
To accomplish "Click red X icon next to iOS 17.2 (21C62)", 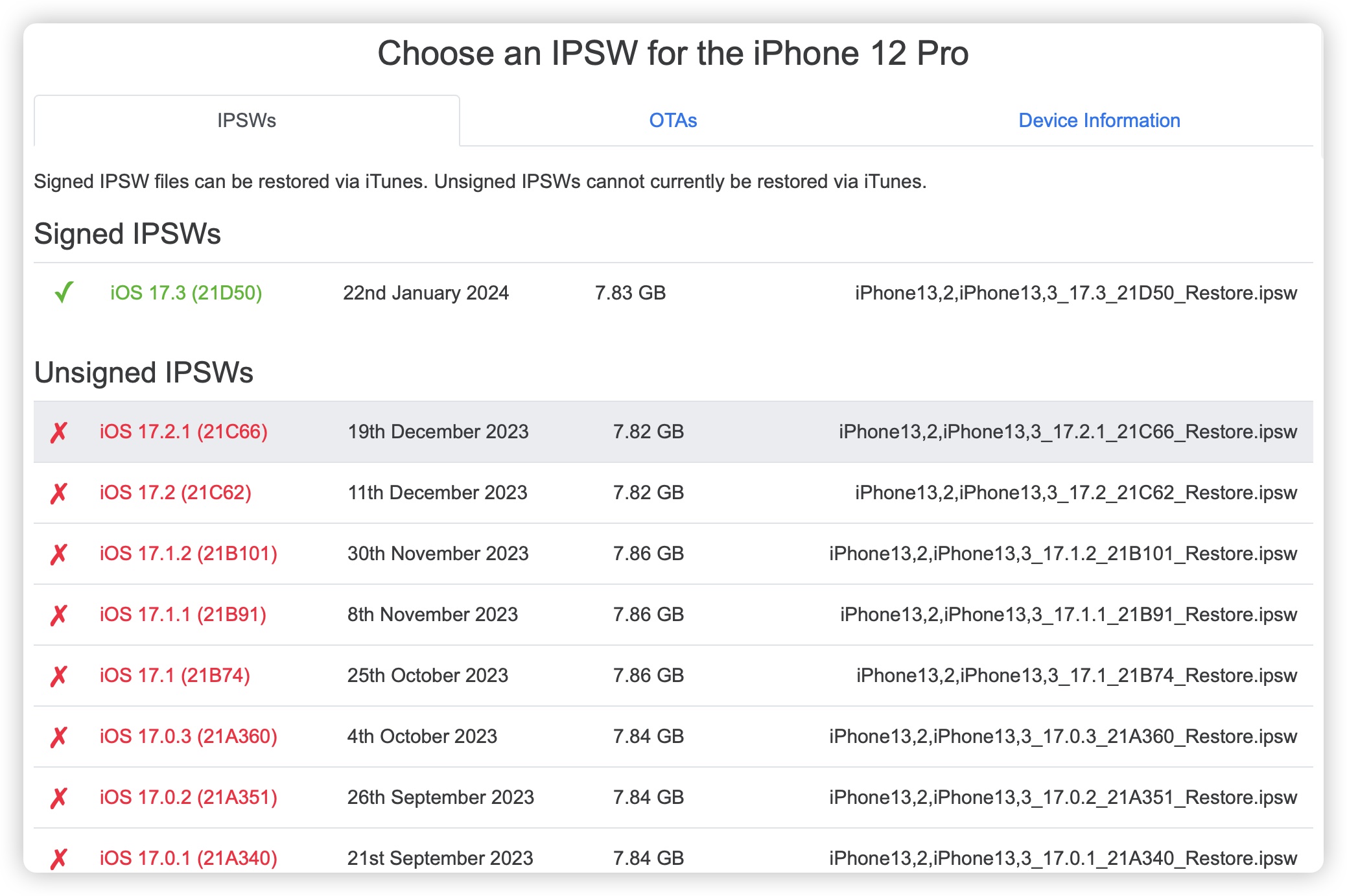I will 59,493.
